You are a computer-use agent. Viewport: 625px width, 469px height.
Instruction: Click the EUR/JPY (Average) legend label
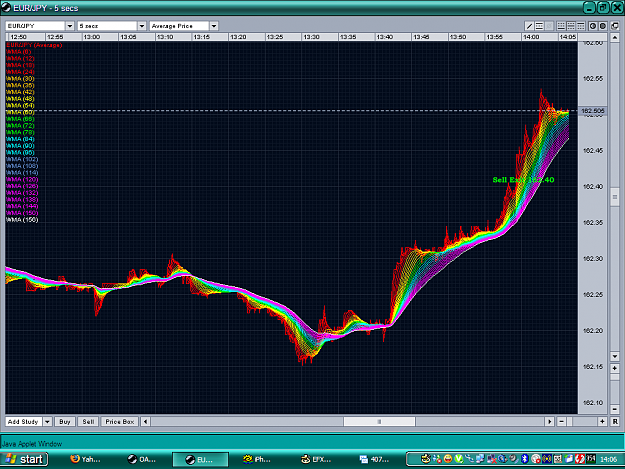pos(34,45)
